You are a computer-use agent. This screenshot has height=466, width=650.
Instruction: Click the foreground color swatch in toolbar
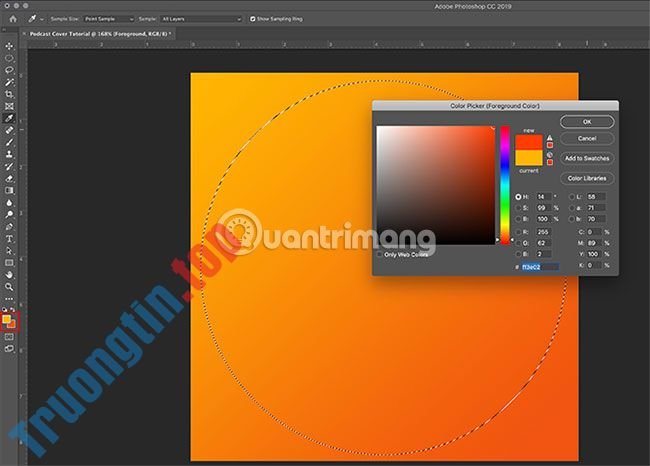pyautogui.click(x=6, y=319)
